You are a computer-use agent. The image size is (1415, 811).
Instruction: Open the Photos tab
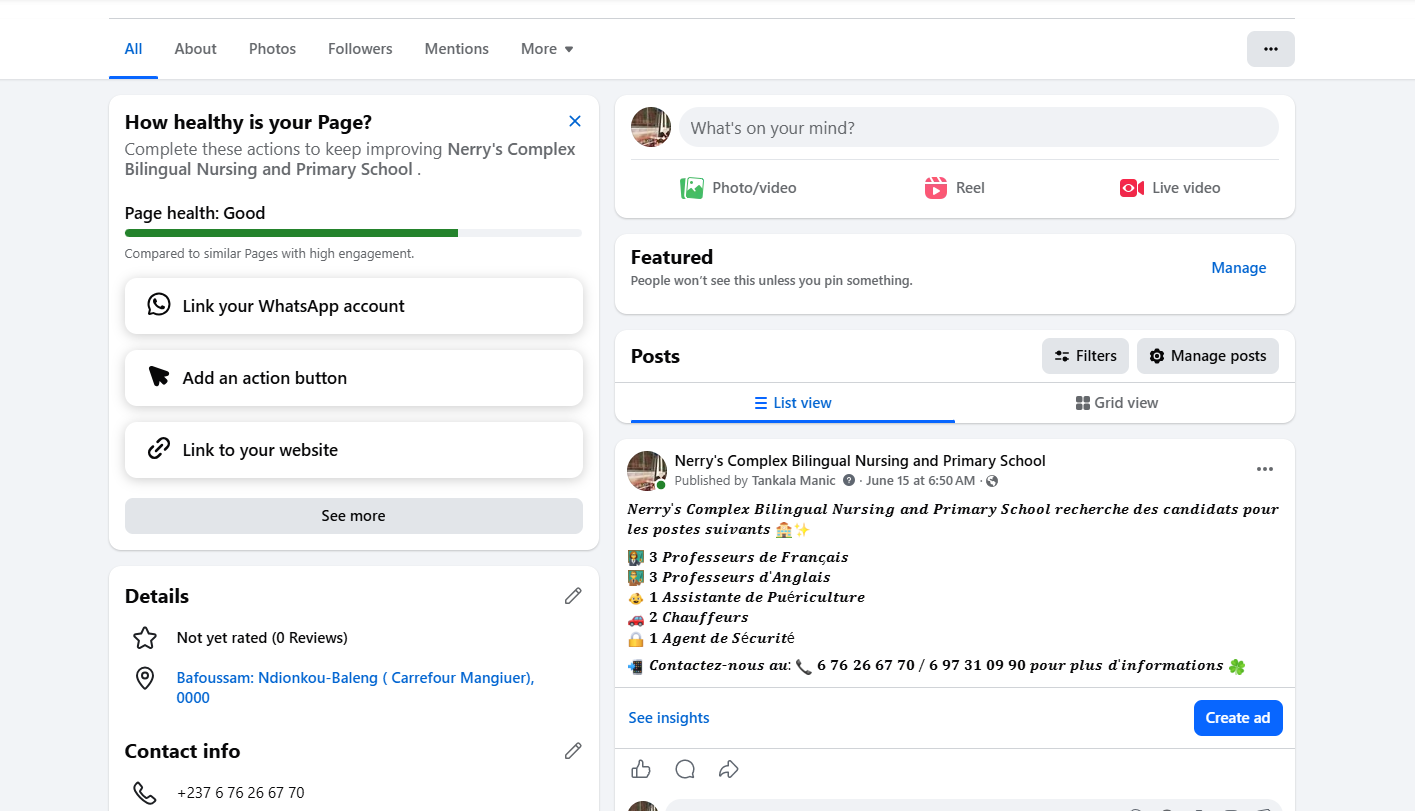coord(272,49)
